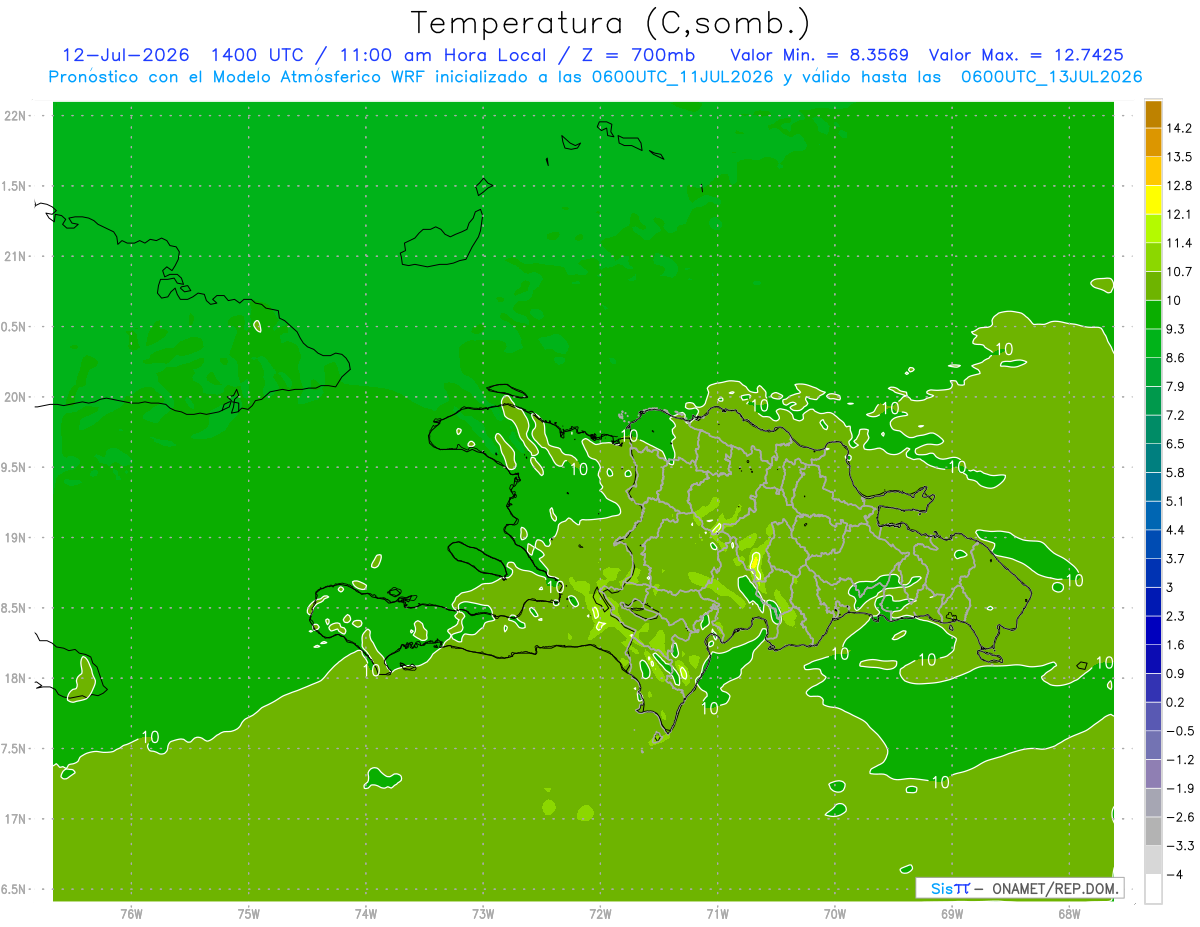Click the '19N' latitude axis label
Image resolution: width=1200 pixels, height=927 pixels.
tap(15, 538)
